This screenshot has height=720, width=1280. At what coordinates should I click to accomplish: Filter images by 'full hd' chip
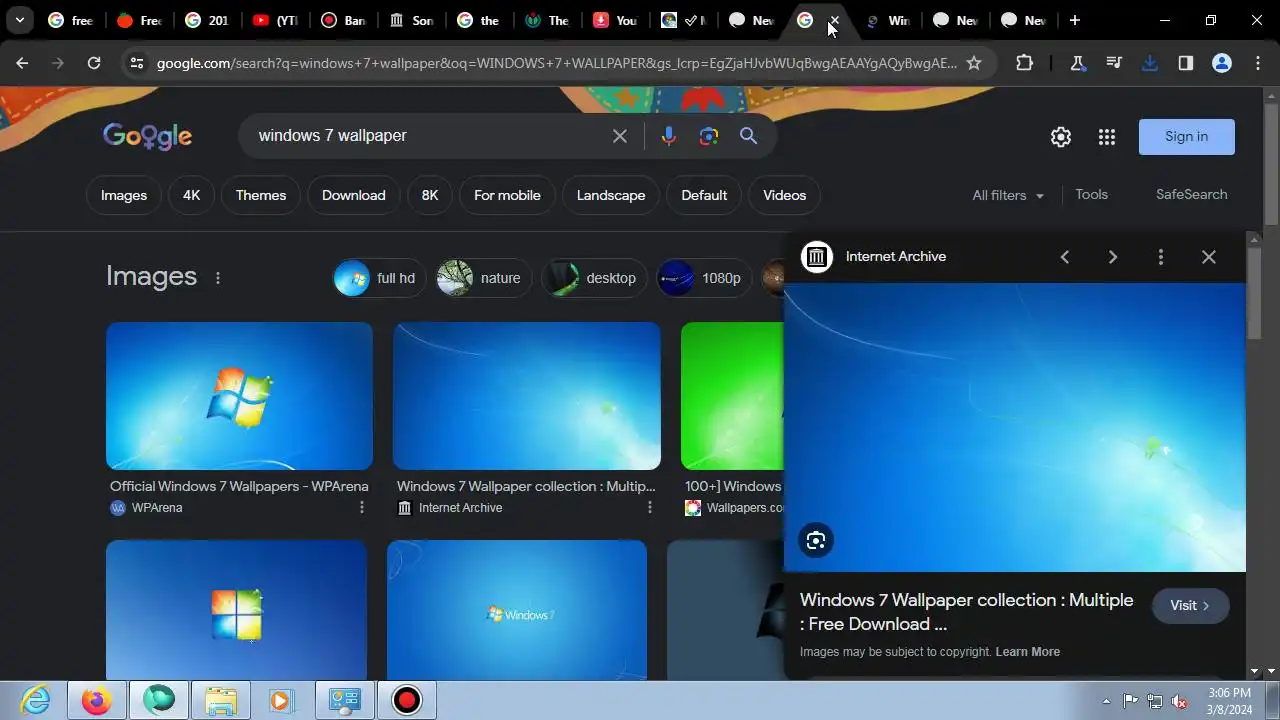point(379,278)
